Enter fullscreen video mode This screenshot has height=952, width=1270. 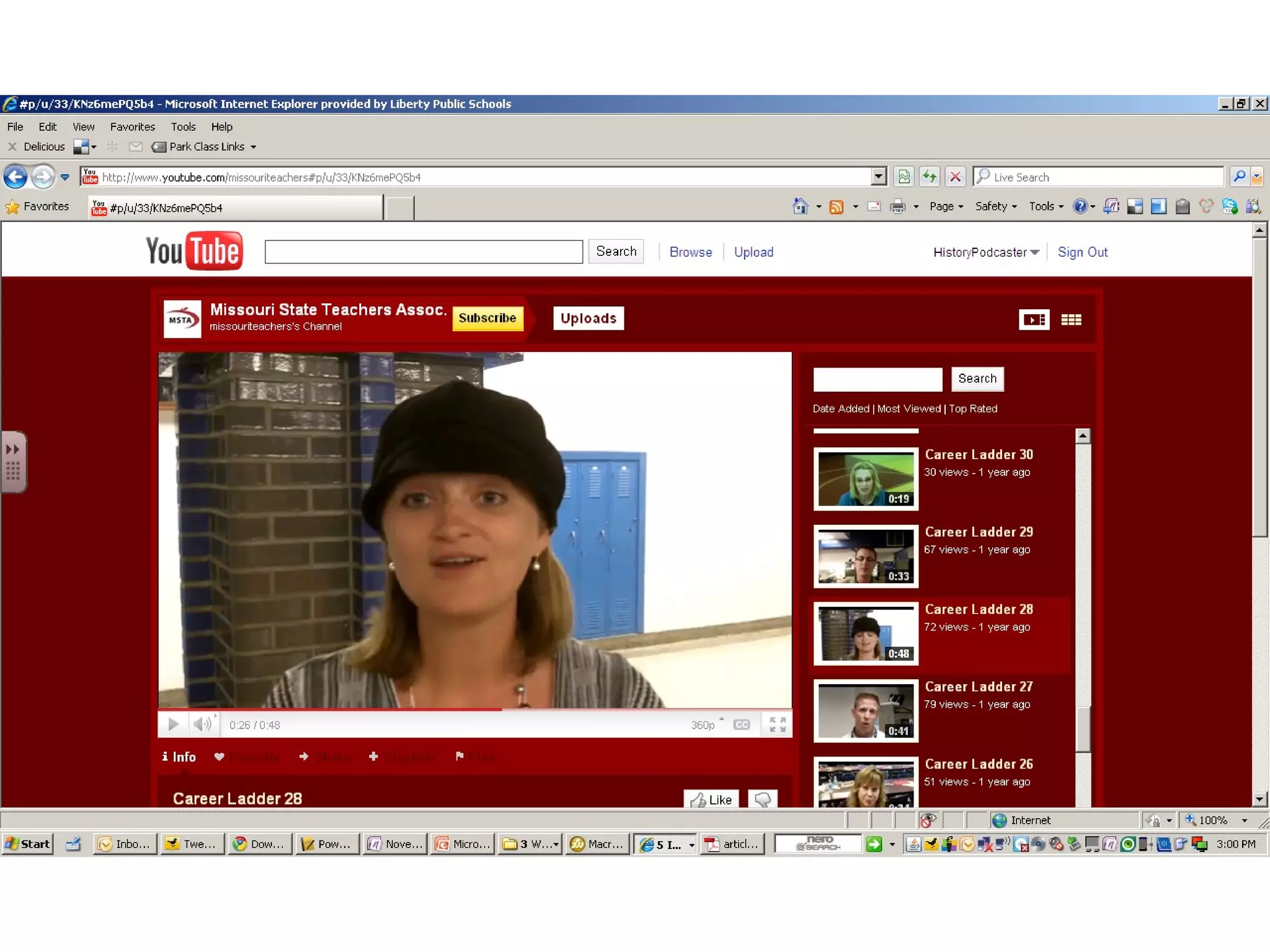(778, 724)
